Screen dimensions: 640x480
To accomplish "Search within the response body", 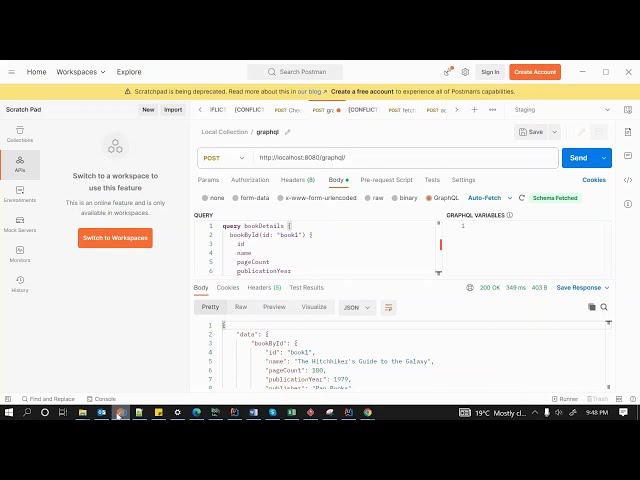I will (604, 307).
